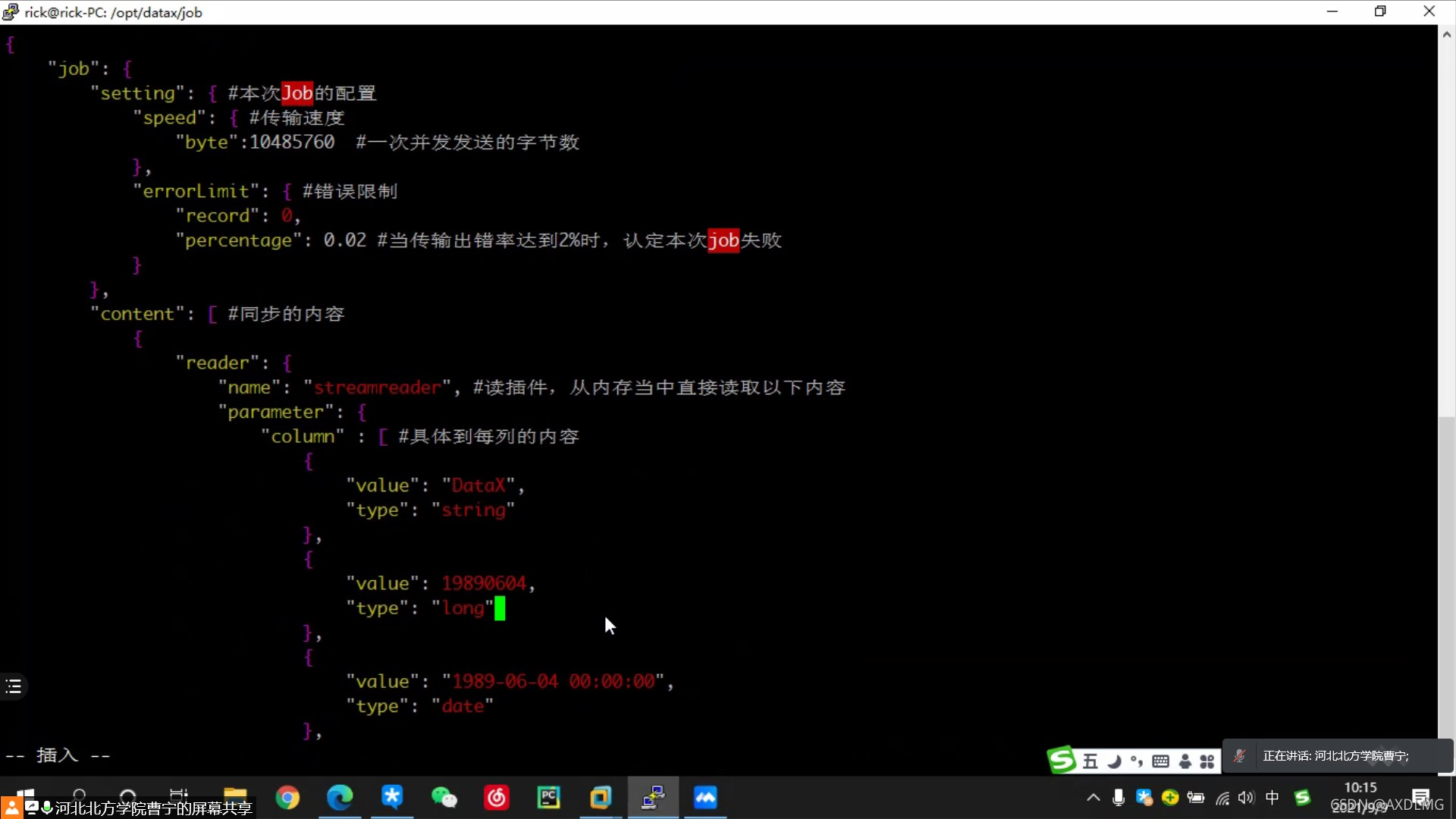
Task: Click the "column" key
Action: 303,436
